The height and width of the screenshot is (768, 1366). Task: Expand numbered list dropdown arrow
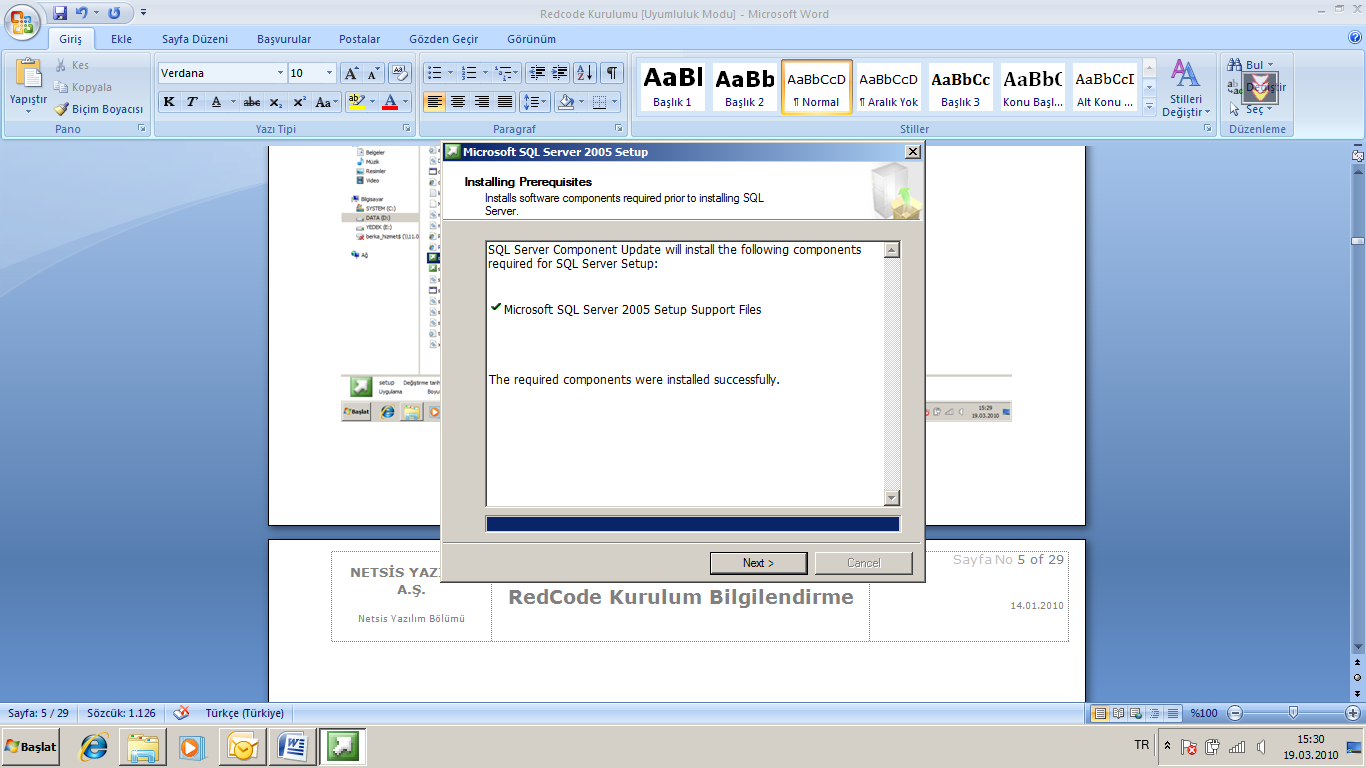click(485, 73)
